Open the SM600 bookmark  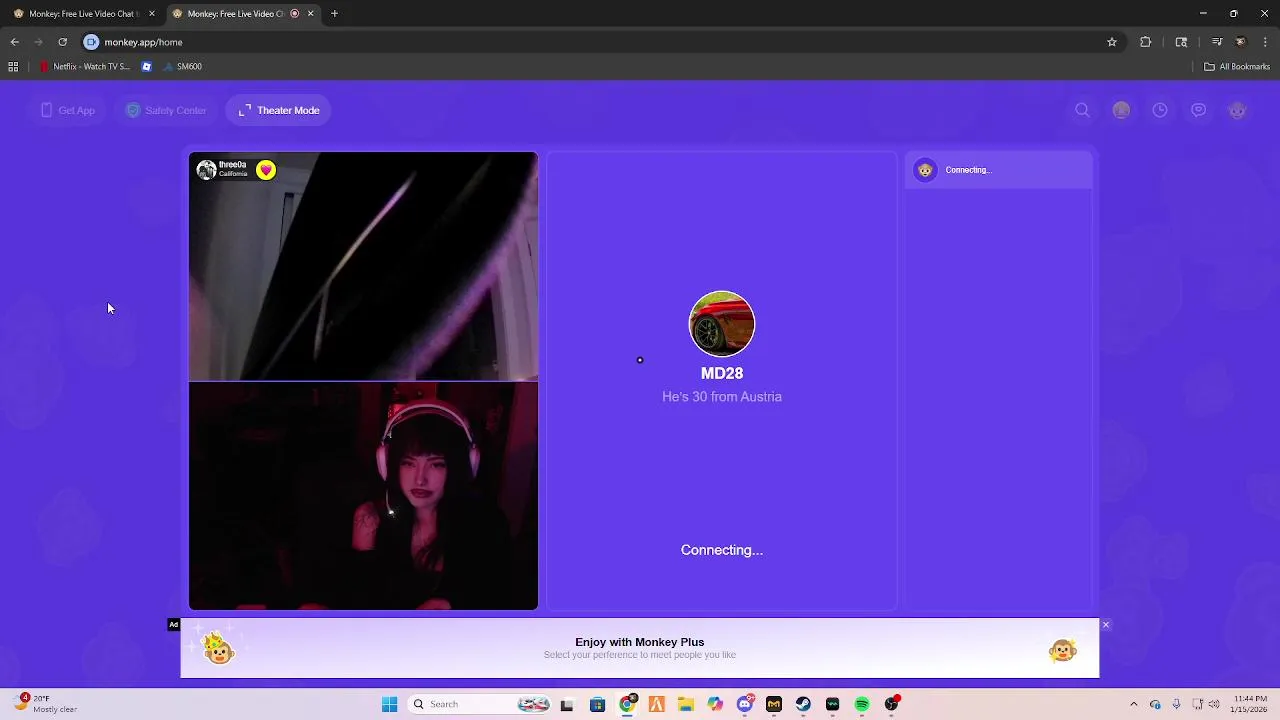pos(183,67)
